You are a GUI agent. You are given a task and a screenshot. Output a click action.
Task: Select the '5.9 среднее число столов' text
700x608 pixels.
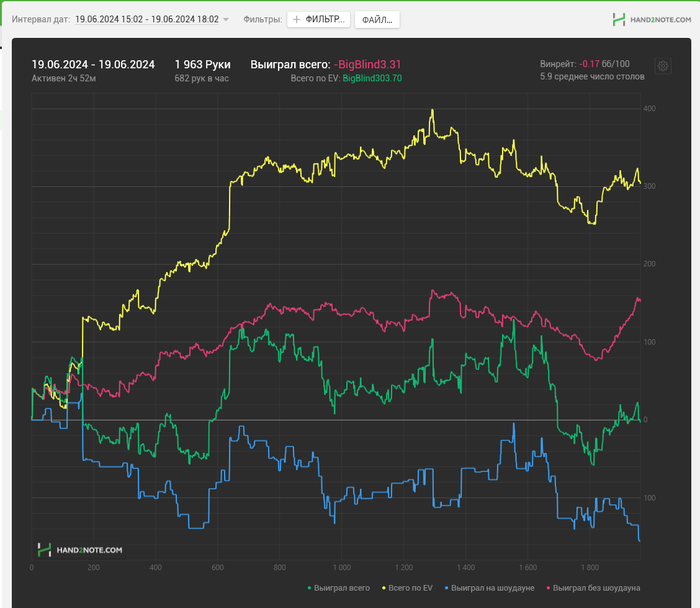tap(592, 76)
